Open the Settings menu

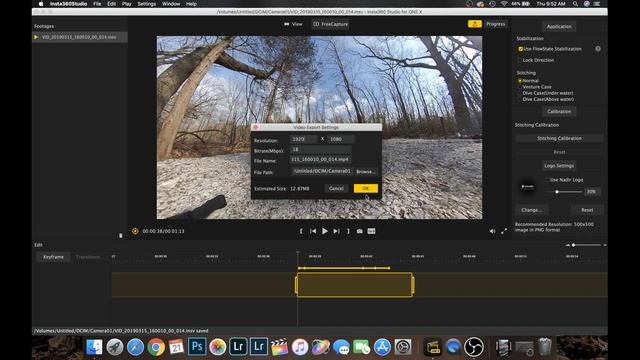tap(147, 4)
